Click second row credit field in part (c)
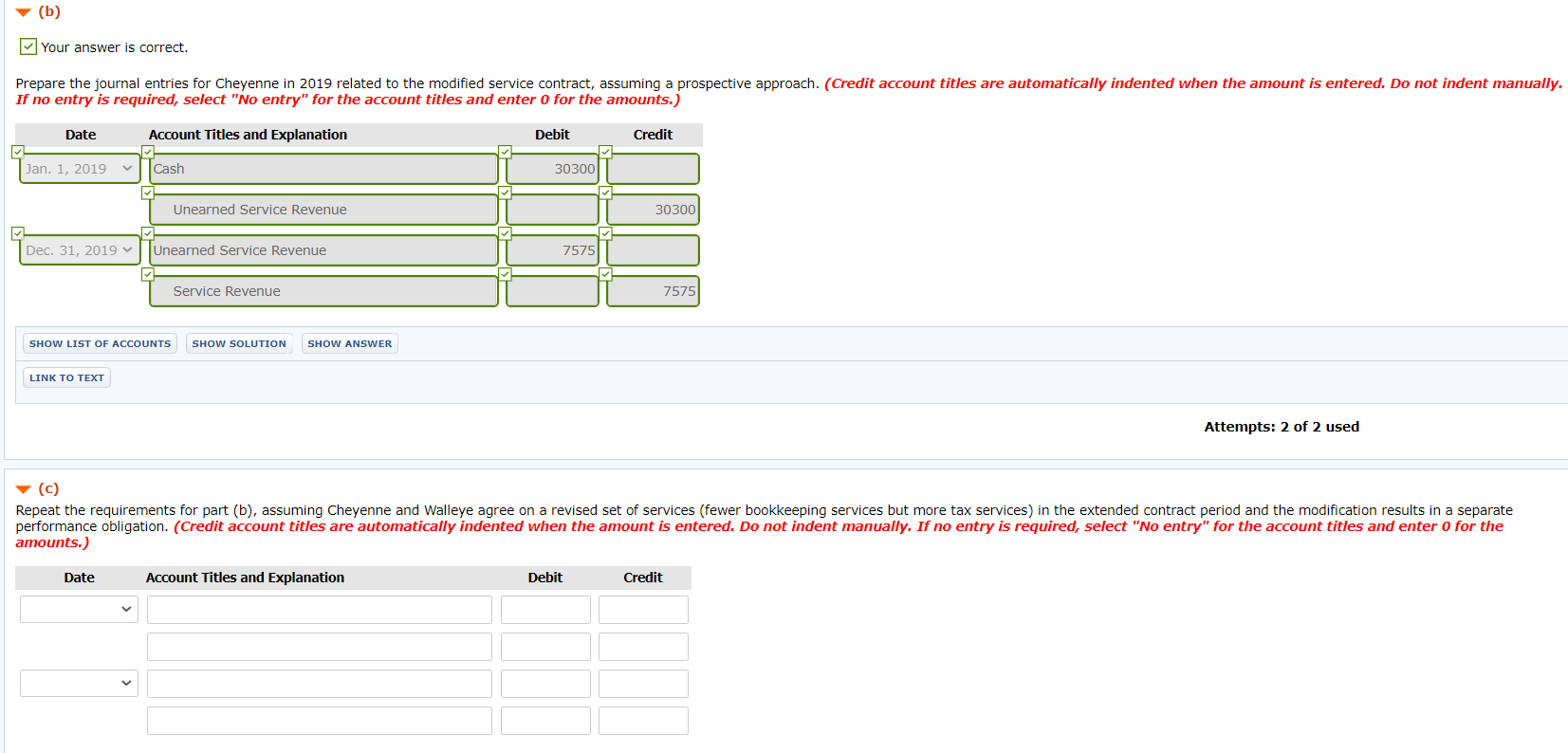 pyautogui.click(x=643, y=647)
